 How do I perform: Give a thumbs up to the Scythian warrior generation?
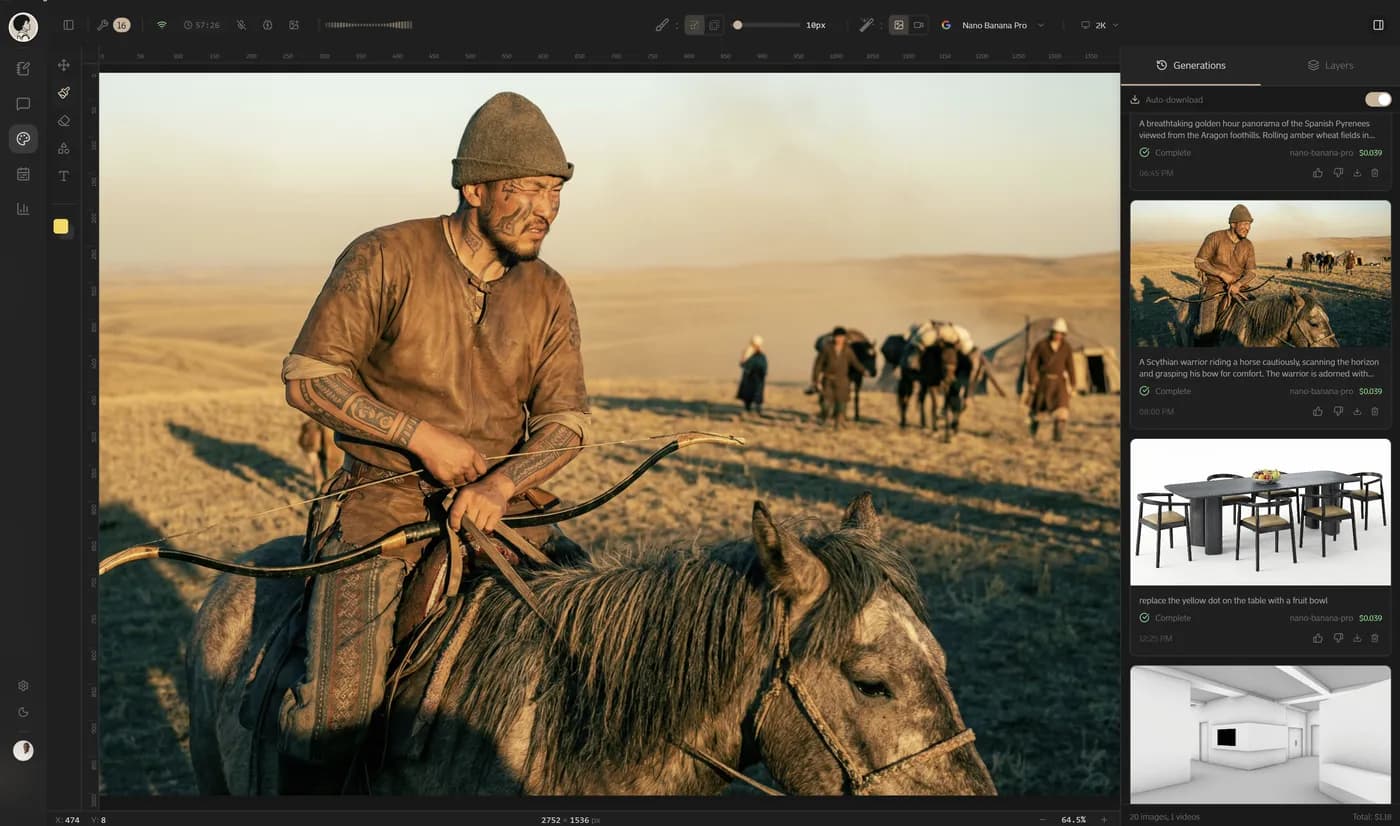coord(1317,411)
